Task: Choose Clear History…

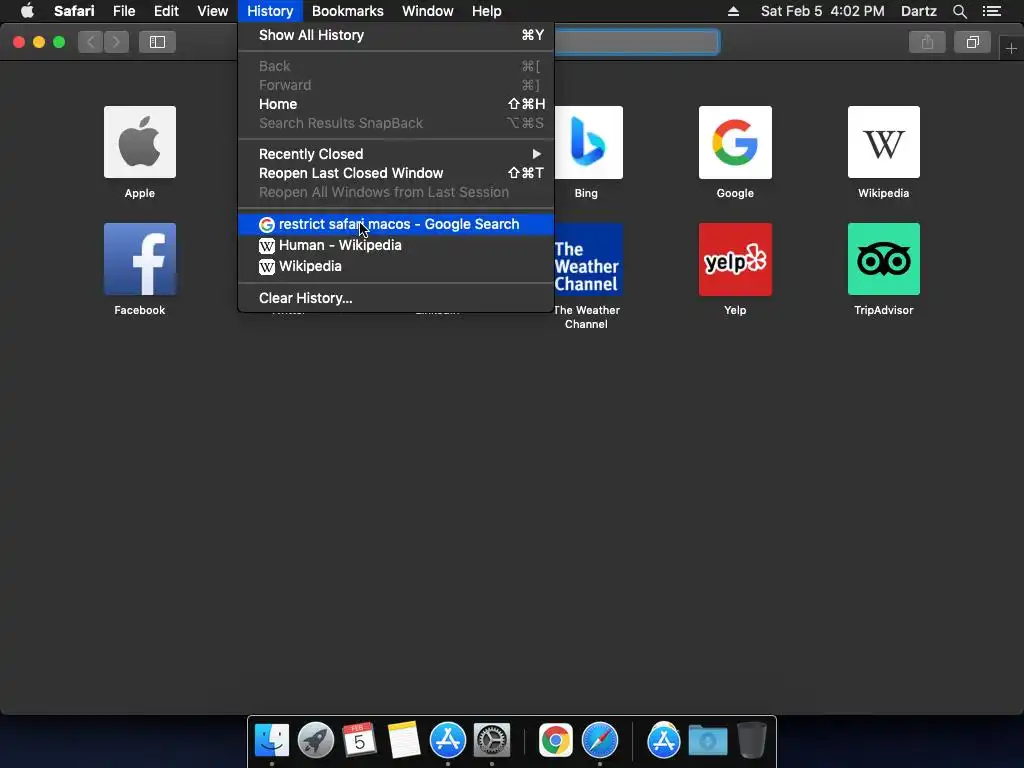Action: (x=396, y=298)
